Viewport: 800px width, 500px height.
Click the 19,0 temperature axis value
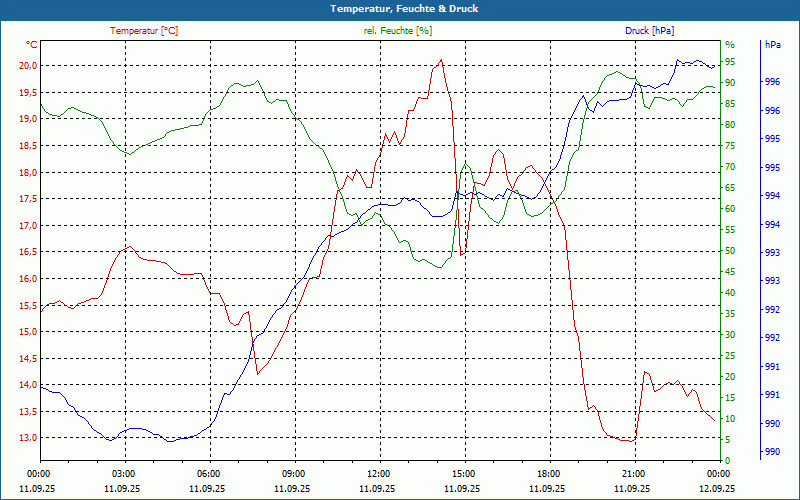(x=29, y=119)
